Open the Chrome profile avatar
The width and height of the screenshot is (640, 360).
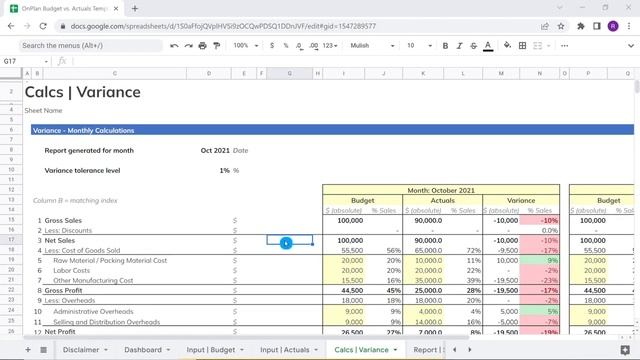click(613, 26)
